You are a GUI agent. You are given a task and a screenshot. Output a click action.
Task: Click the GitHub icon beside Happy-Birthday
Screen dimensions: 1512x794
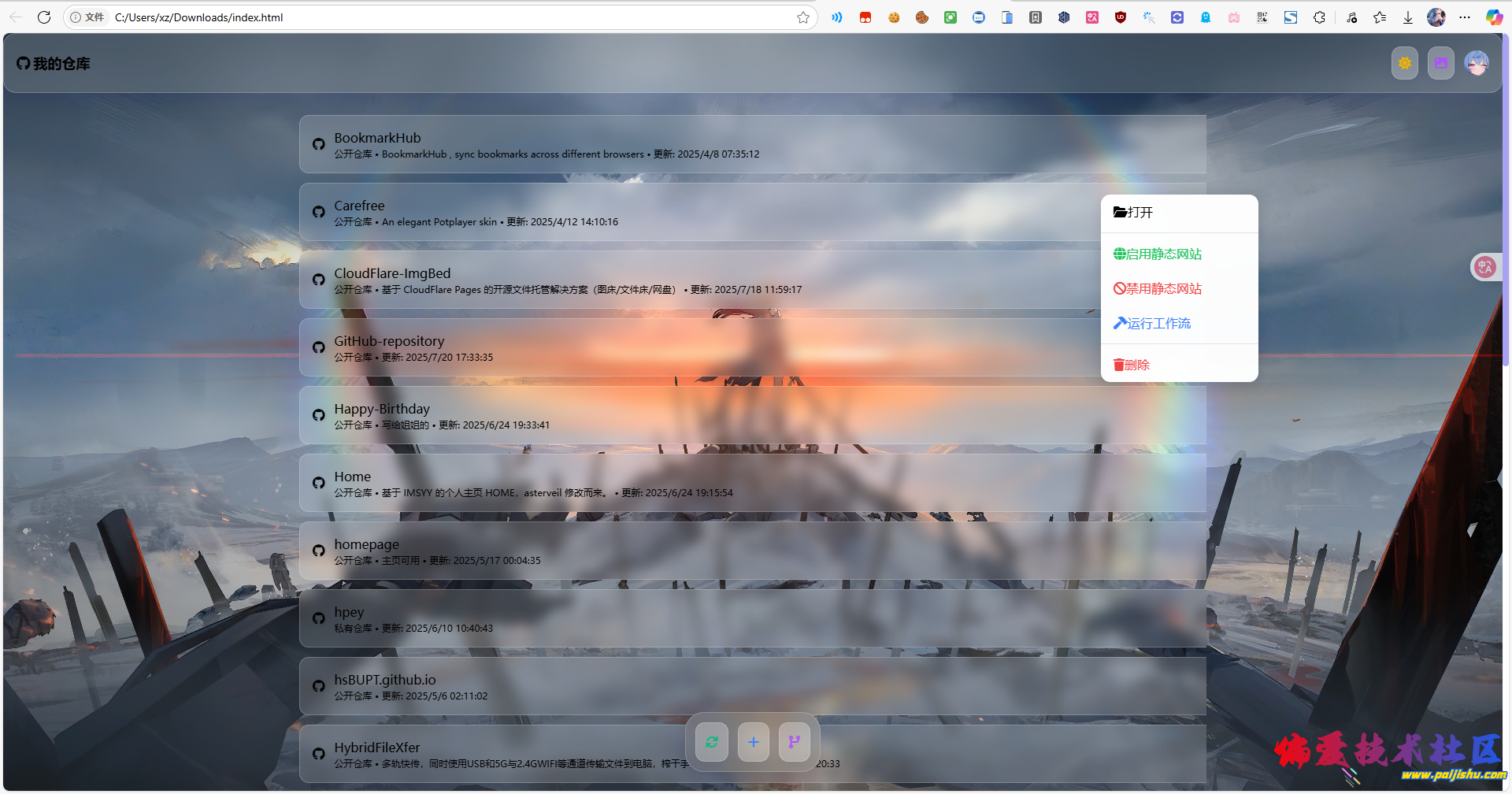pyautogui.click(x=319, y=415)
